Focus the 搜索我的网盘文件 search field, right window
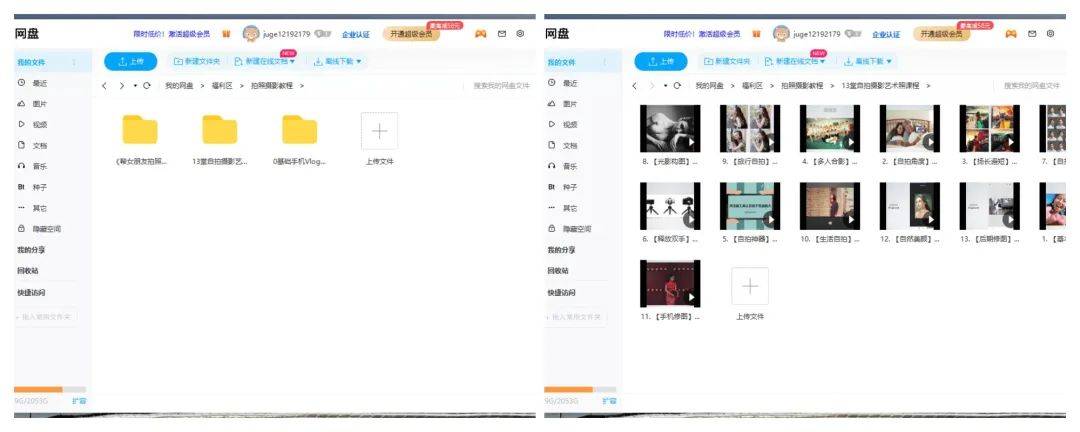1080x432 pixels. click(x=1031, y=86)
